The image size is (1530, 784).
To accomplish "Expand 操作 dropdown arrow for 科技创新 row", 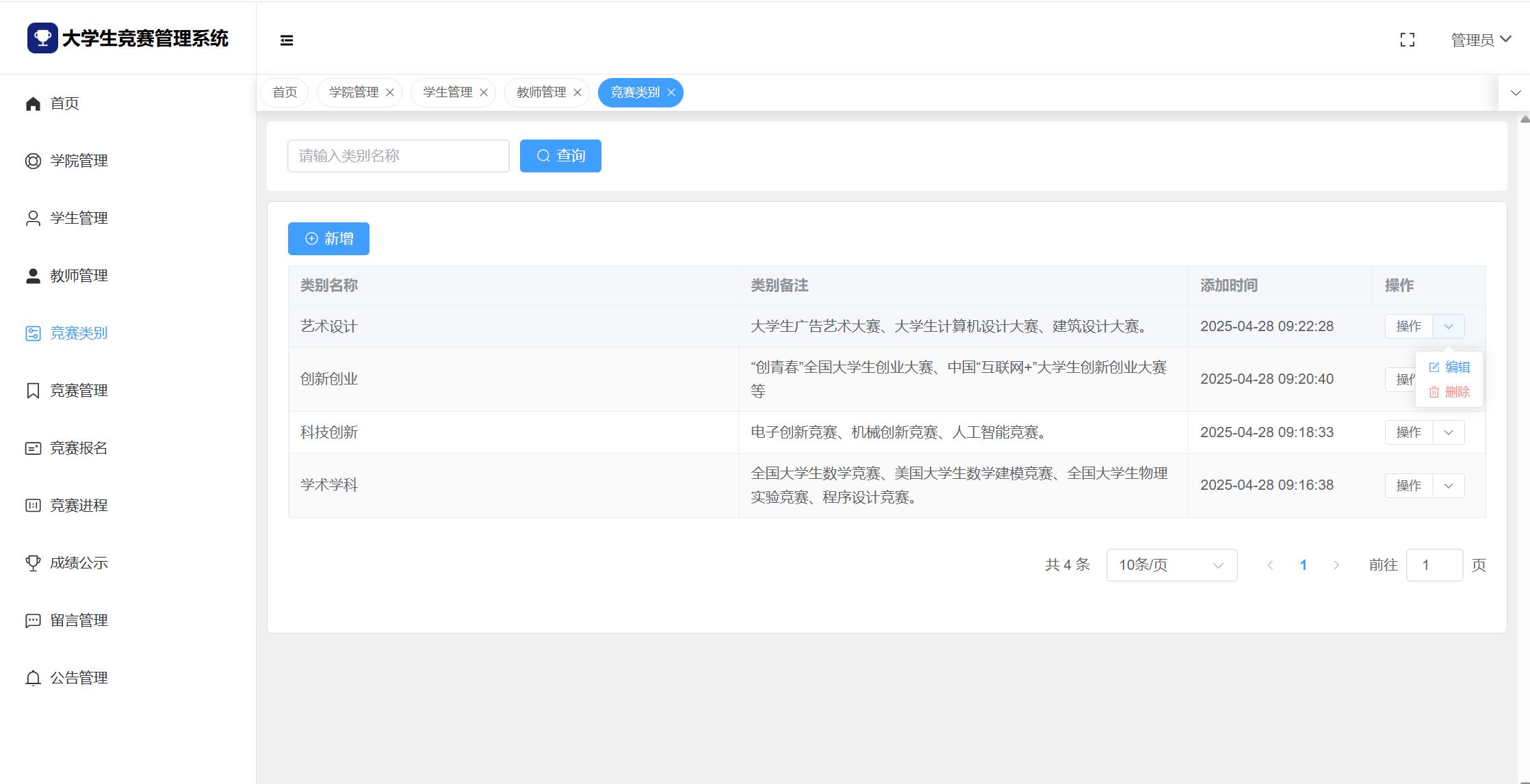I will pos(1448,432).
